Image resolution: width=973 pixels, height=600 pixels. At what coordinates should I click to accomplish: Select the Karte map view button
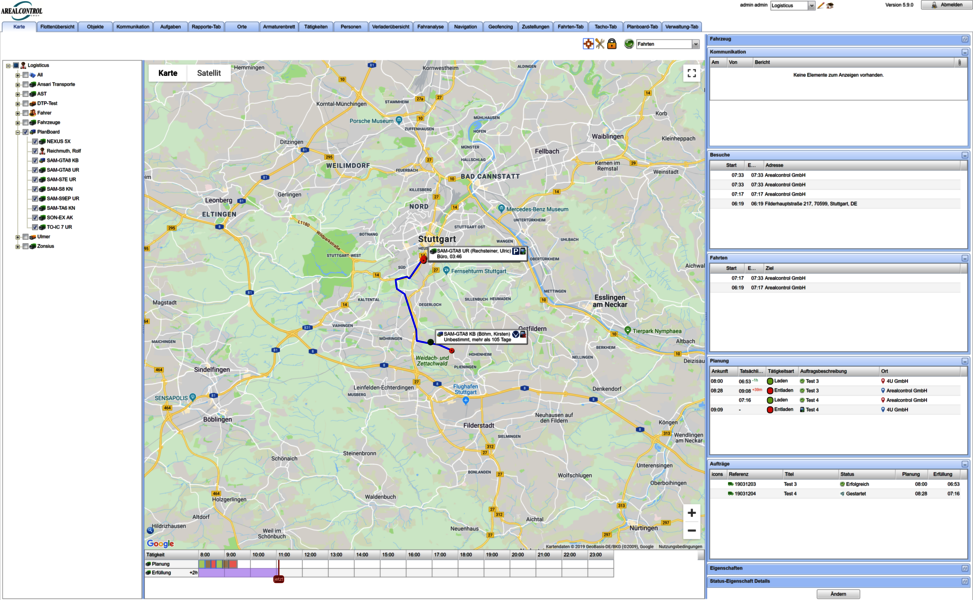tap(168, 73)
